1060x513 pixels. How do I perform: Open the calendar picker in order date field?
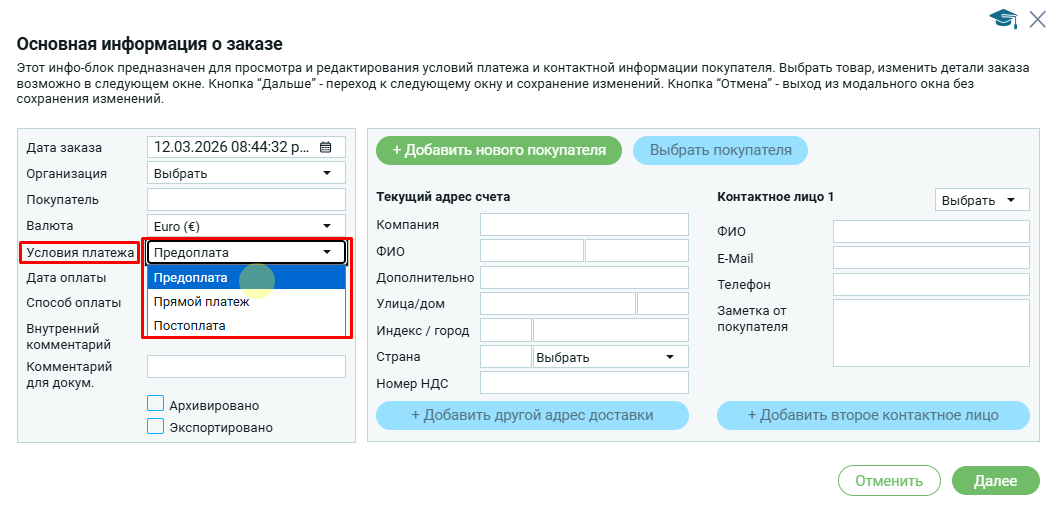coord(325,147)
